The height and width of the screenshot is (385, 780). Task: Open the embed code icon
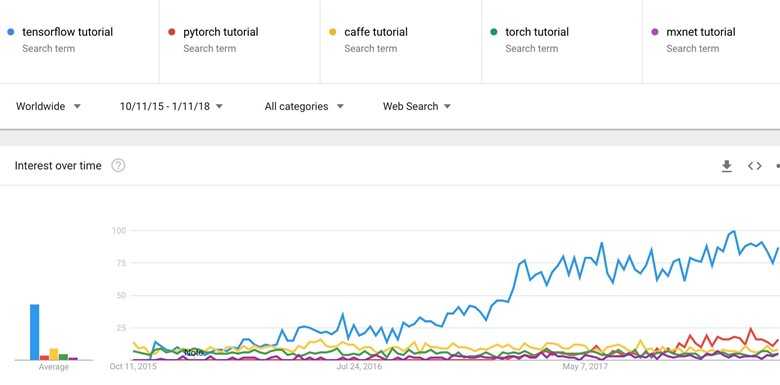(755, 166)
